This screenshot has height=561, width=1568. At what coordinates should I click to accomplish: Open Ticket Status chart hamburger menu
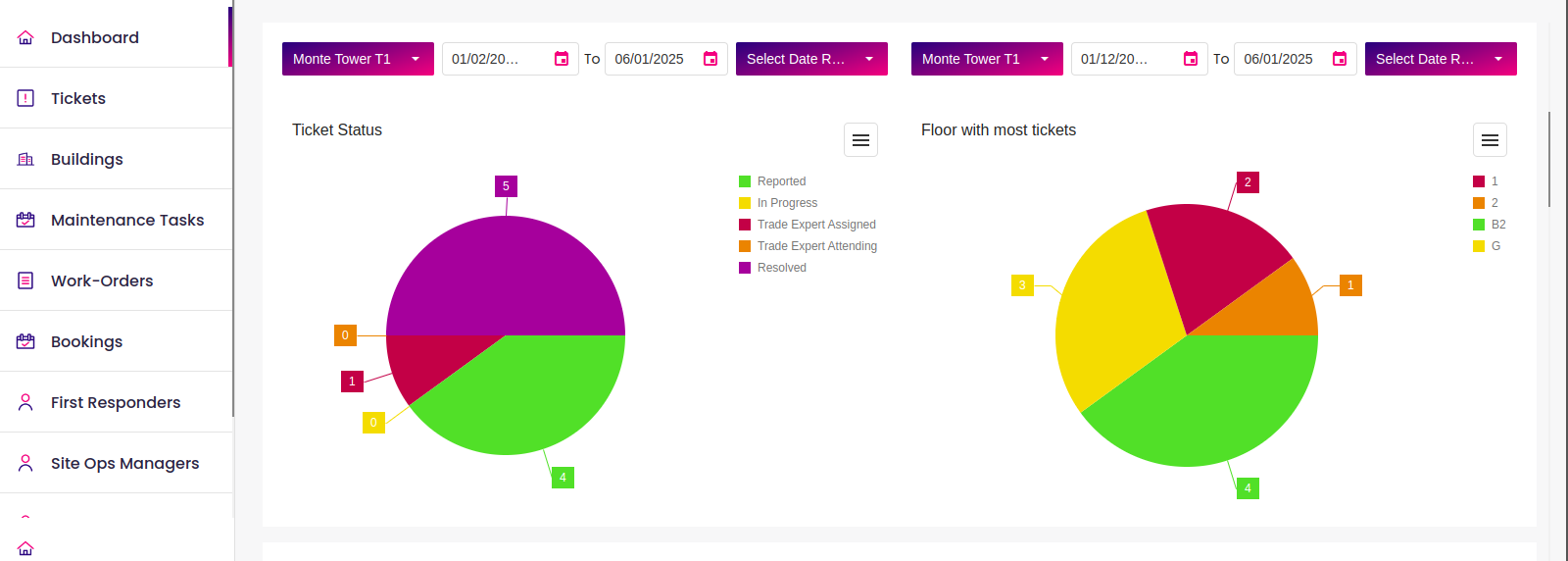tap(860, 140)
